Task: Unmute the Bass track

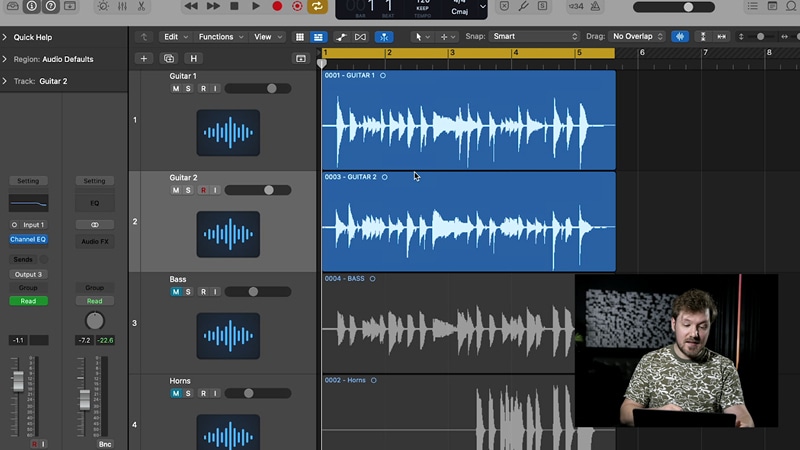Action: [176, 292]
